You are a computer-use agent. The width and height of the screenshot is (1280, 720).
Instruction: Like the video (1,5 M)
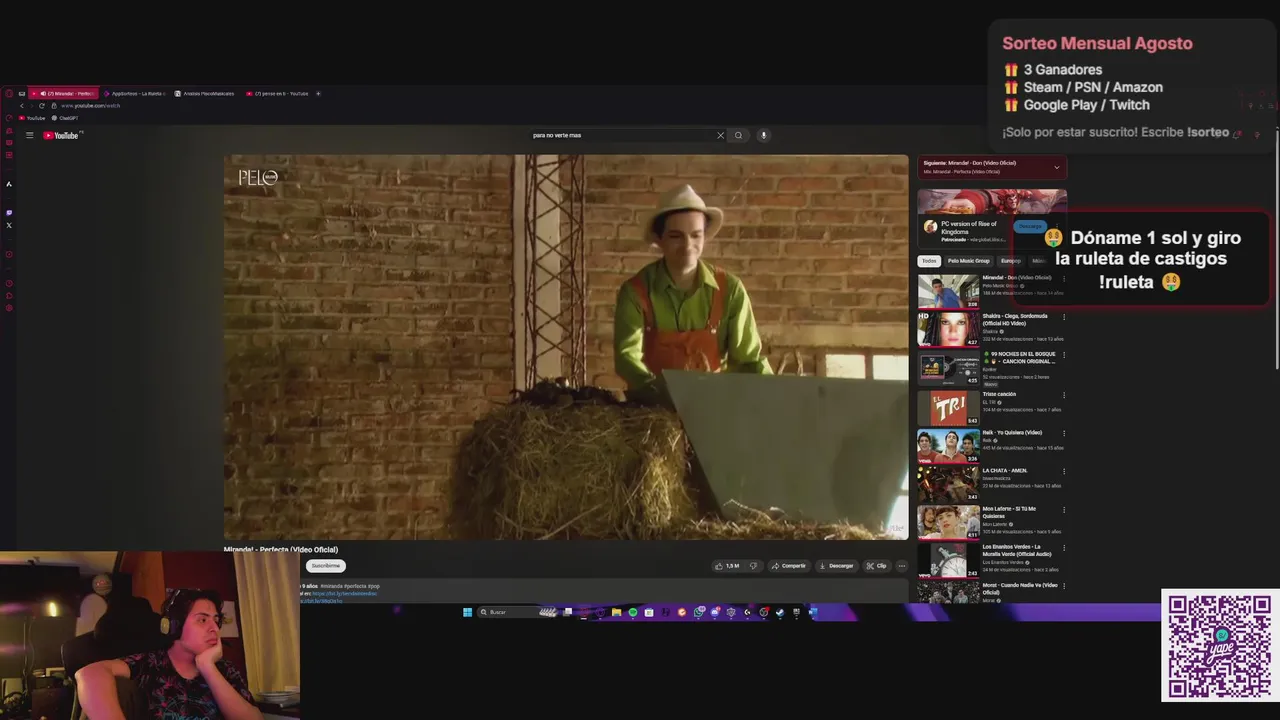click(x=727, y=566)
